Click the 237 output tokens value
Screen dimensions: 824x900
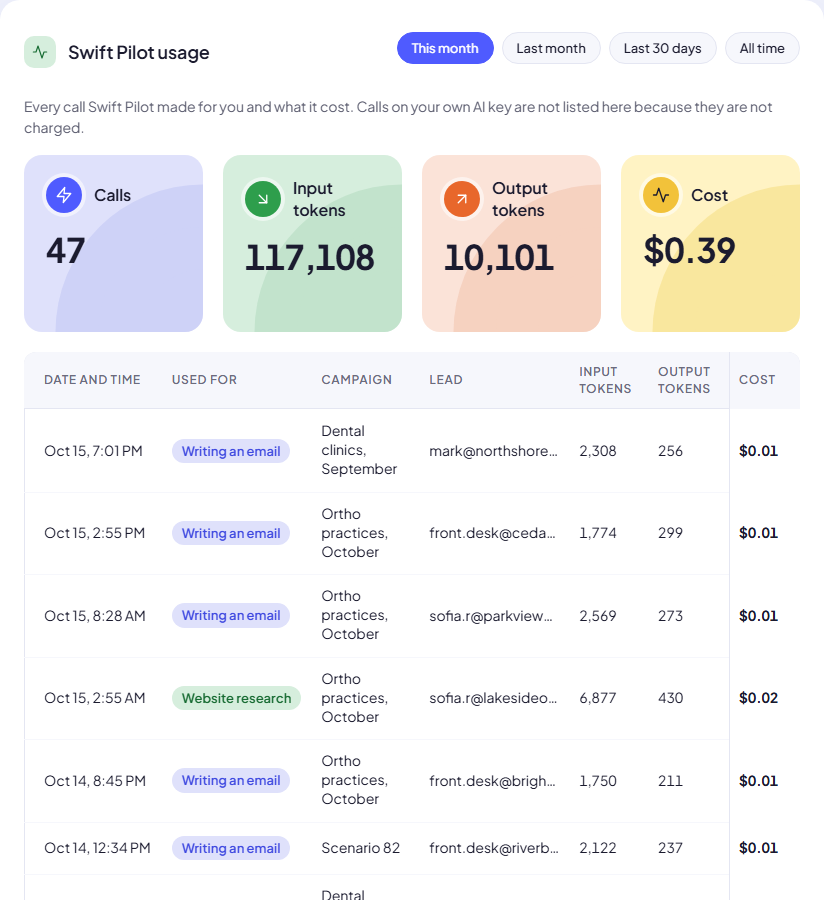[670, 848]
